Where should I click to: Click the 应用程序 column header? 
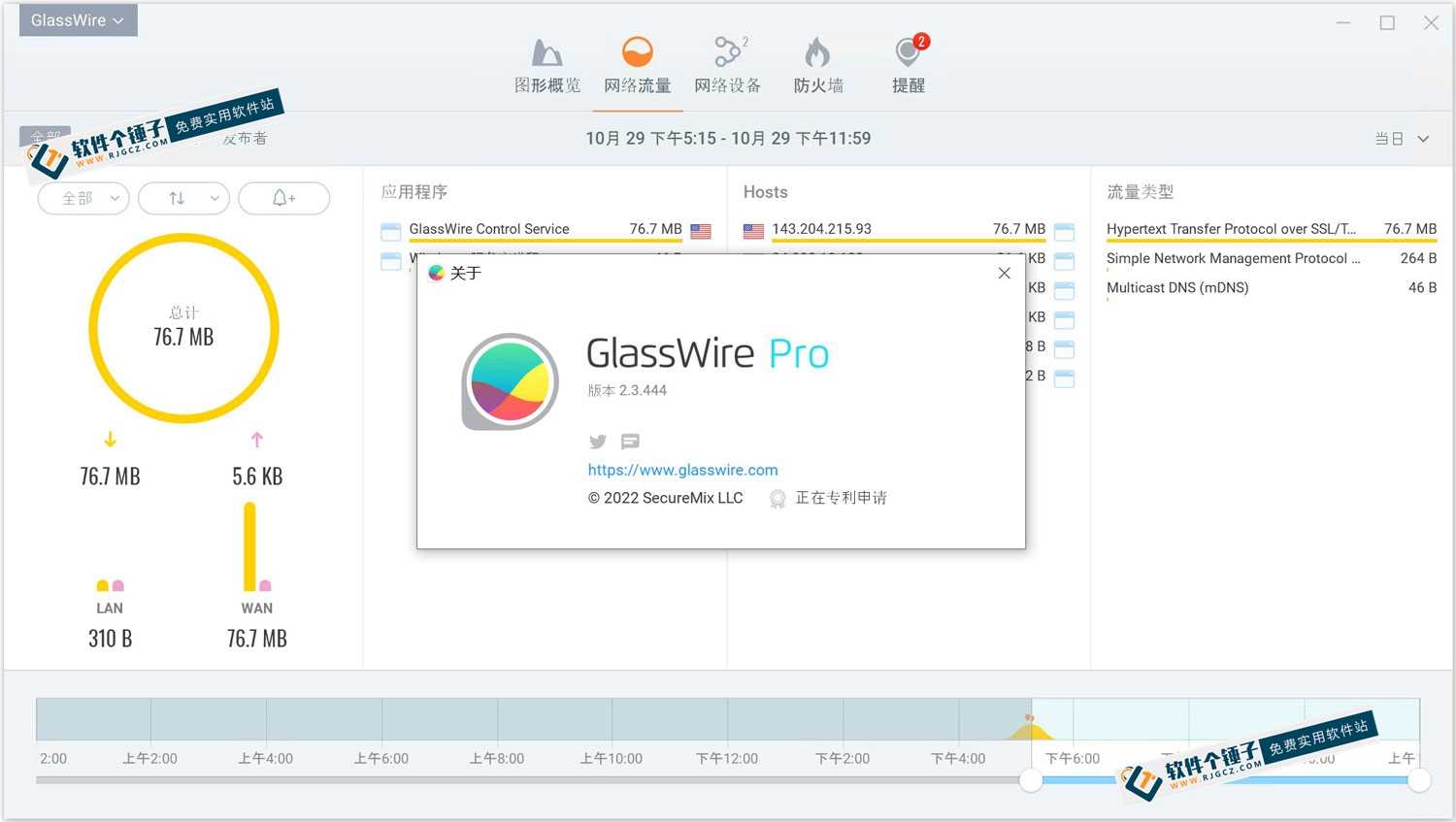[x=414, y=192]
